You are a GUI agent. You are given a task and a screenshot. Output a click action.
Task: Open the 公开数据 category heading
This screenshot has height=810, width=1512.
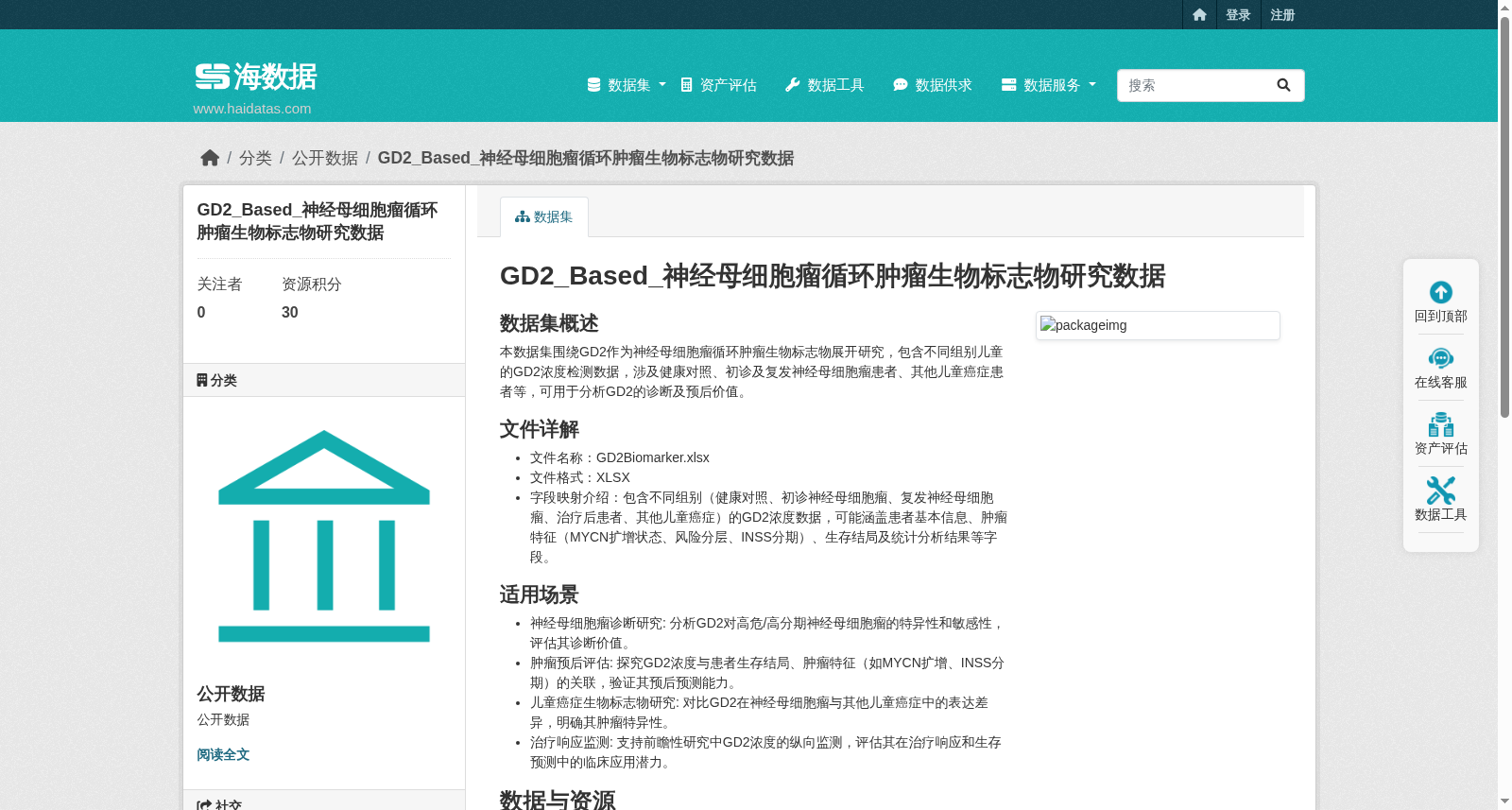pyautogui.click(x=231, y=694)
